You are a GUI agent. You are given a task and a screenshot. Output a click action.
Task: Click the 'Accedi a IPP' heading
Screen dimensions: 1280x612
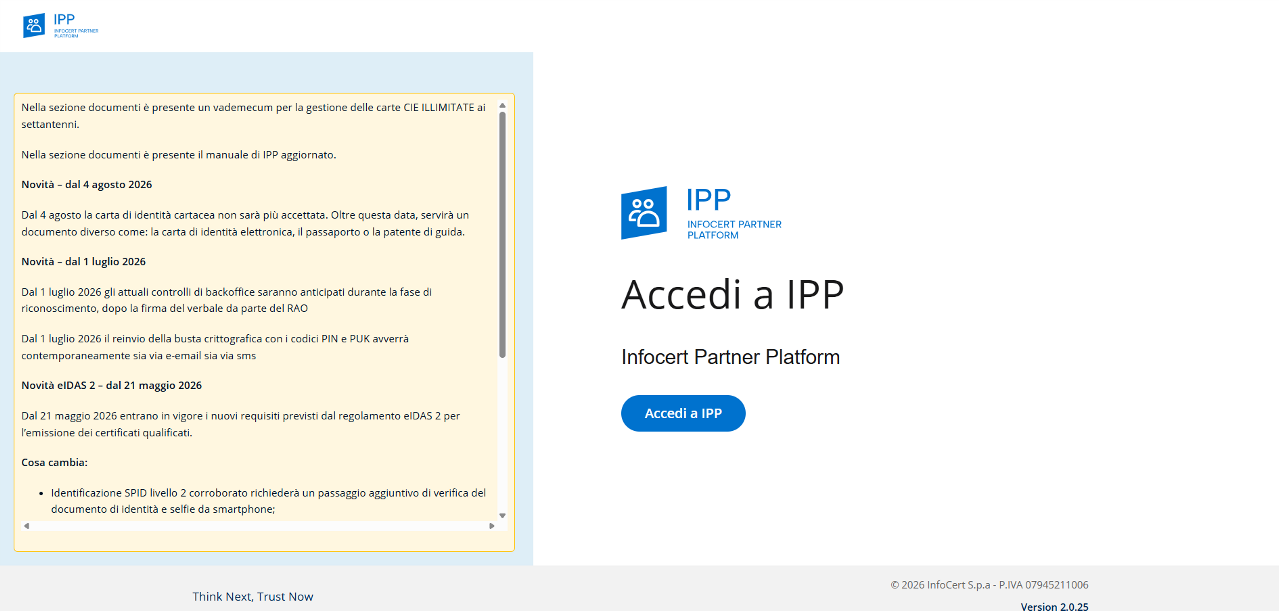(x=733, y=295)
